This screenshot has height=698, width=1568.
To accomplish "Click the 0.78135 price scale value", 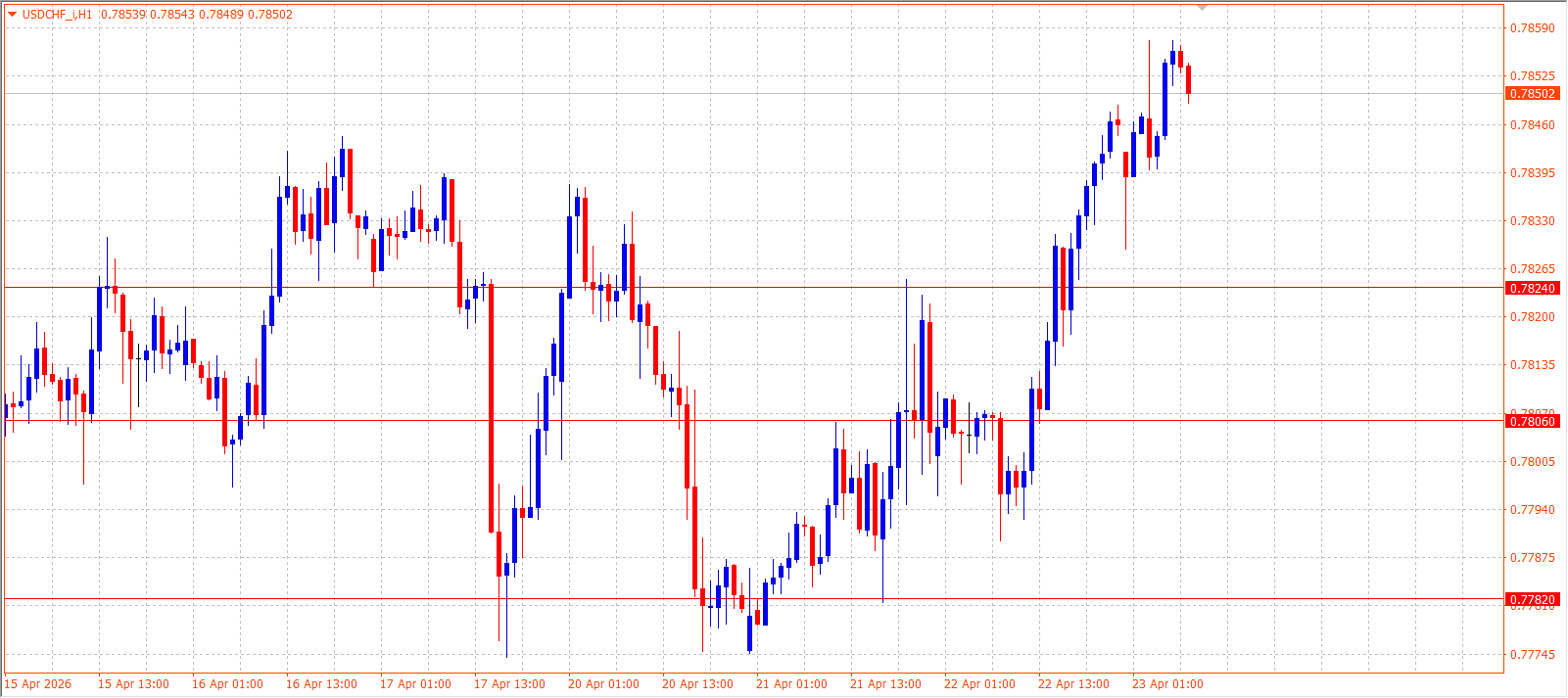I will [x=1532, y=365].
